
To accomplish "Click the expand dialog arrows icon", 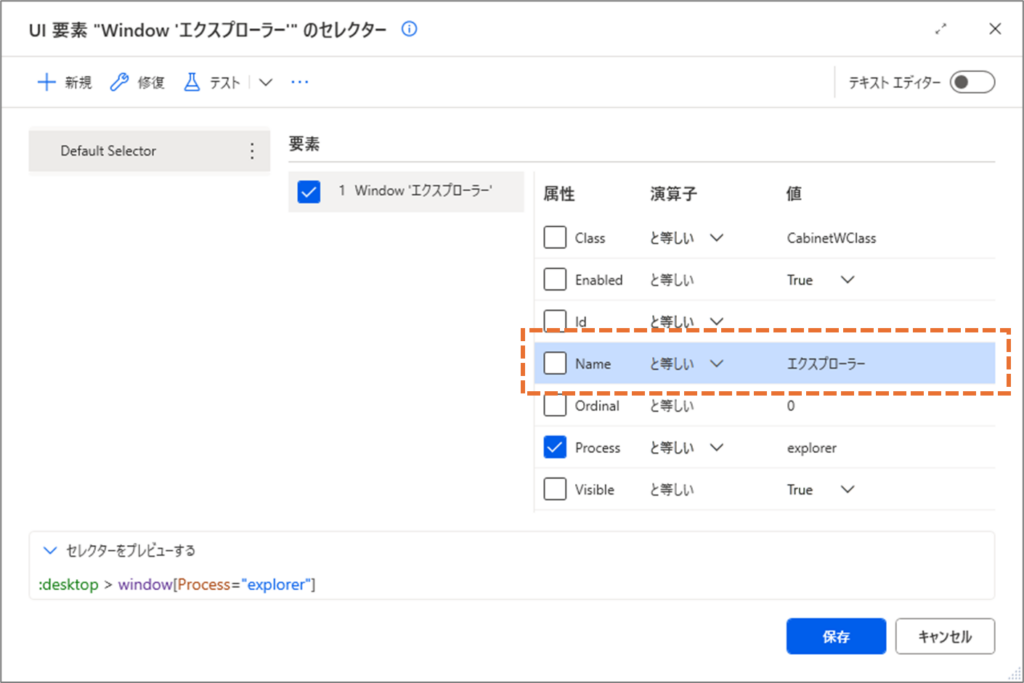I will pyautogui.click(x=940, y=29).
